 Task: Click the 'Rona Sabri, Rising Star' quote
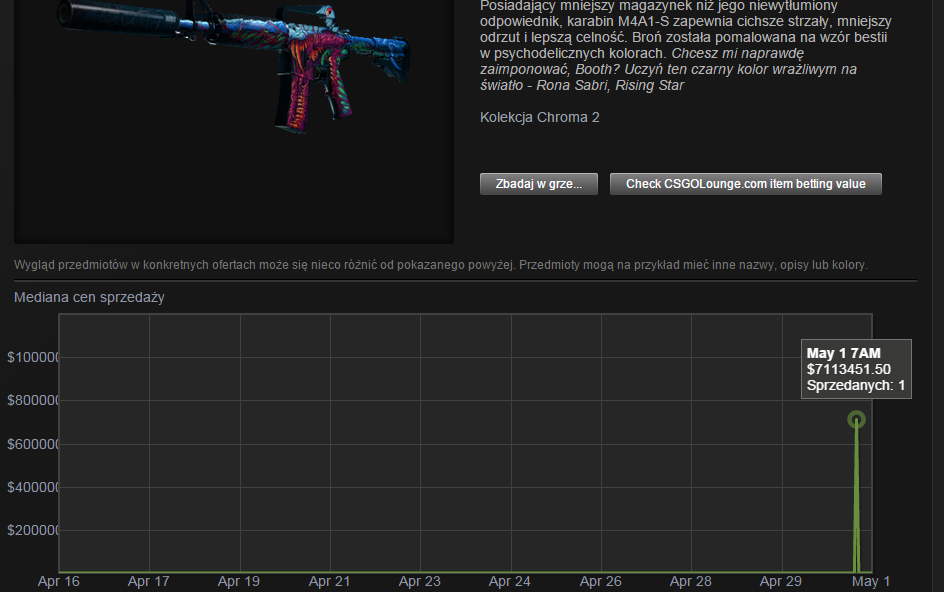point(610,86)
